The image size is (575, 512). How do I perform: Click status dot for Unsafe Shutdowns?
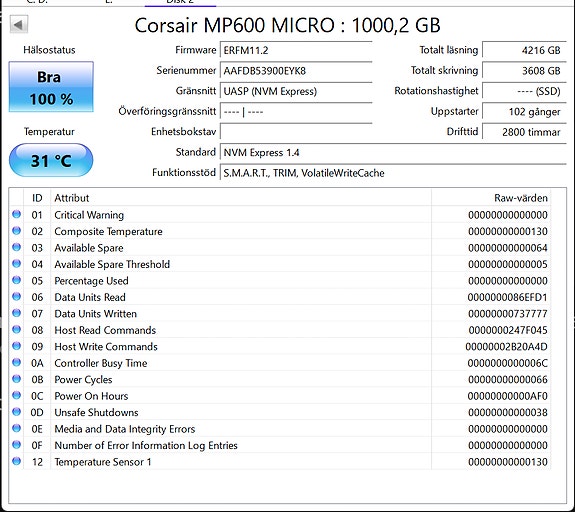pos(17,412)
